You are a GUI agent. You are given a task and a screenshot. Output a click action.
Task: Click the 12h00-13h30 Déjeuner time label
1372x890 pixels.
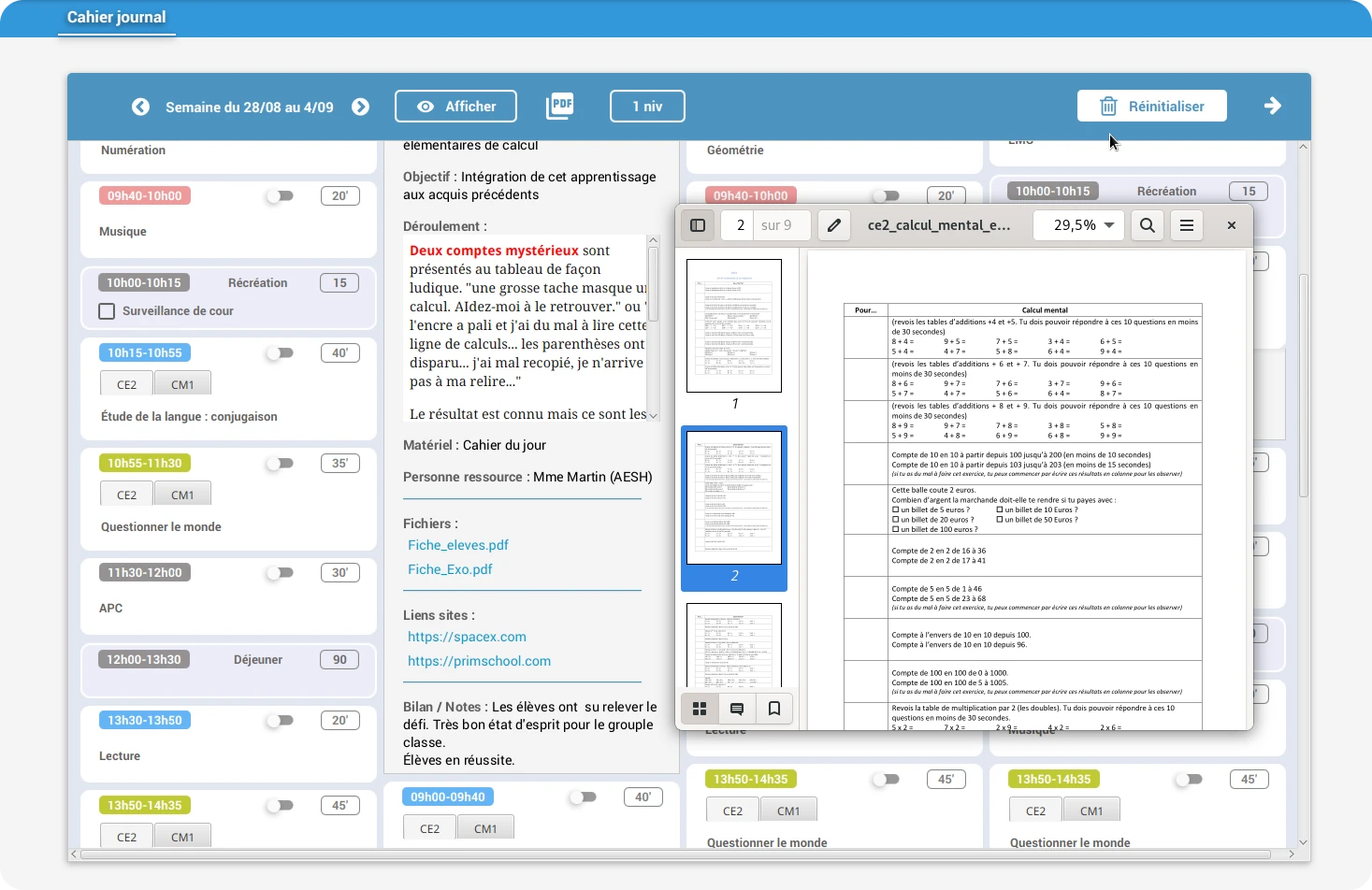pos(144,660)
